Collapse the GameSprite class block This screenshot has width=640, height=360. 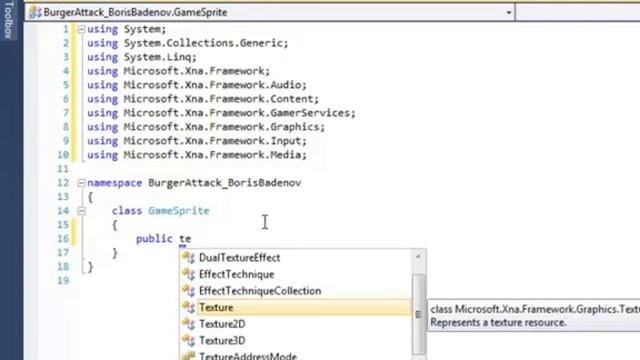point(81,211)
